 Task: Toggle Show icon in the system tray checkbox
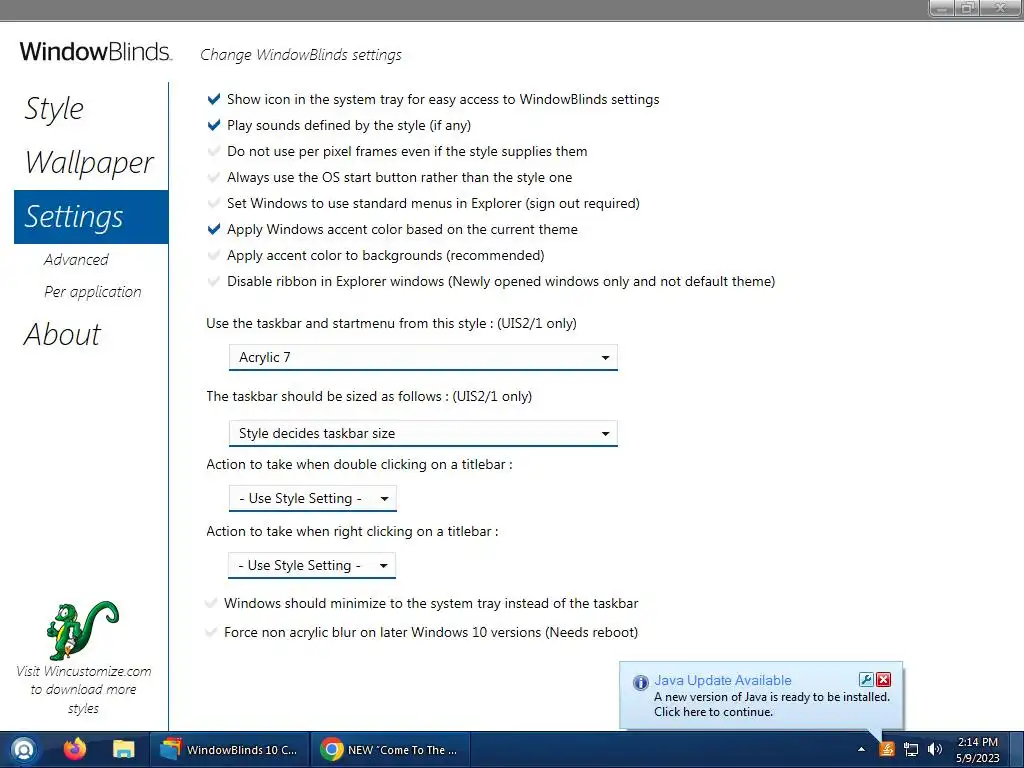[x=214, y=99]
